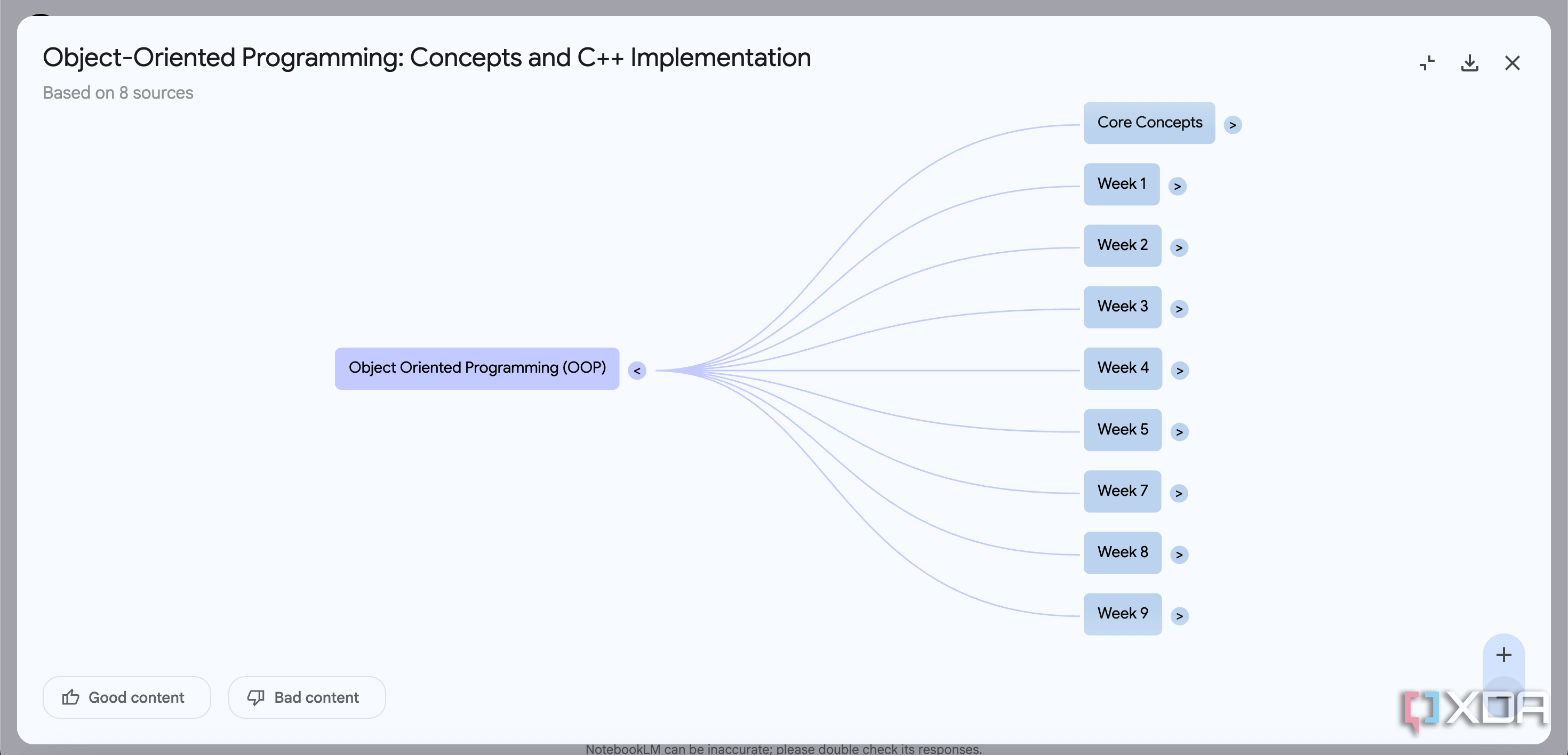Click the 'Based on 8 sources' text
The width and height of the screenshot is (1568, 755).
tap(118, 92)
